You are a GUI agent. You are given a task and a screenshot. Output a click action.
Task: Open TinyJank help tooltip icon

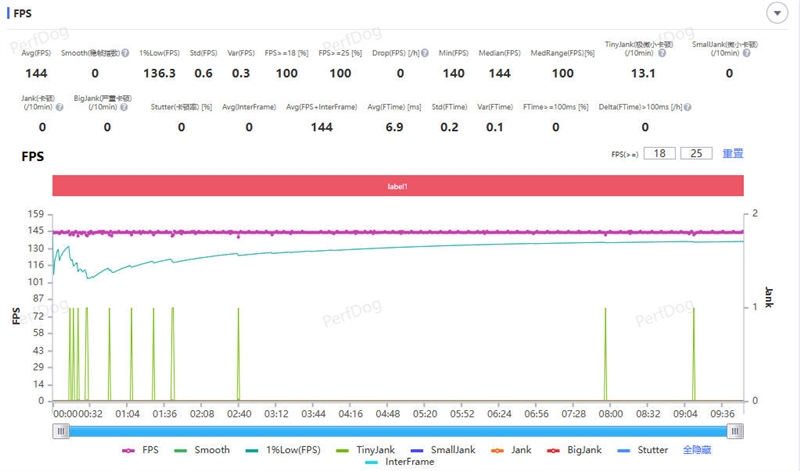[662, 52]
